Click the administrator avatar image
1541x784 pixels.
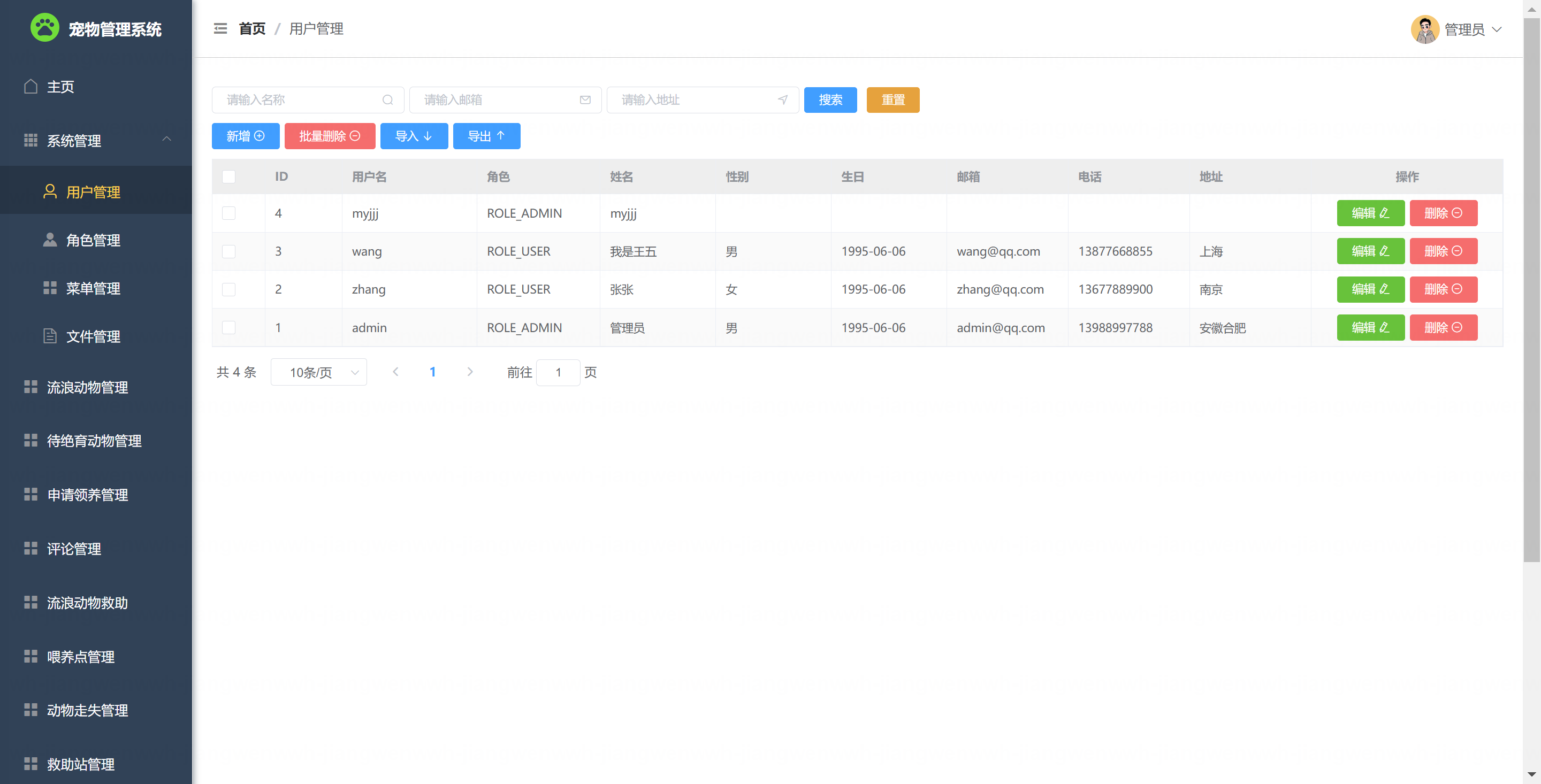1424,29
